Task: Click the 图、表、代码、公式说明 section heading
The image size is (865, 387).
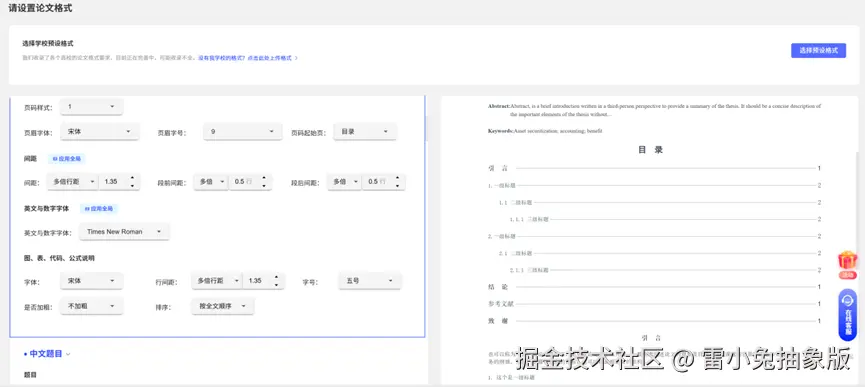Action: [x=59, y=258]
